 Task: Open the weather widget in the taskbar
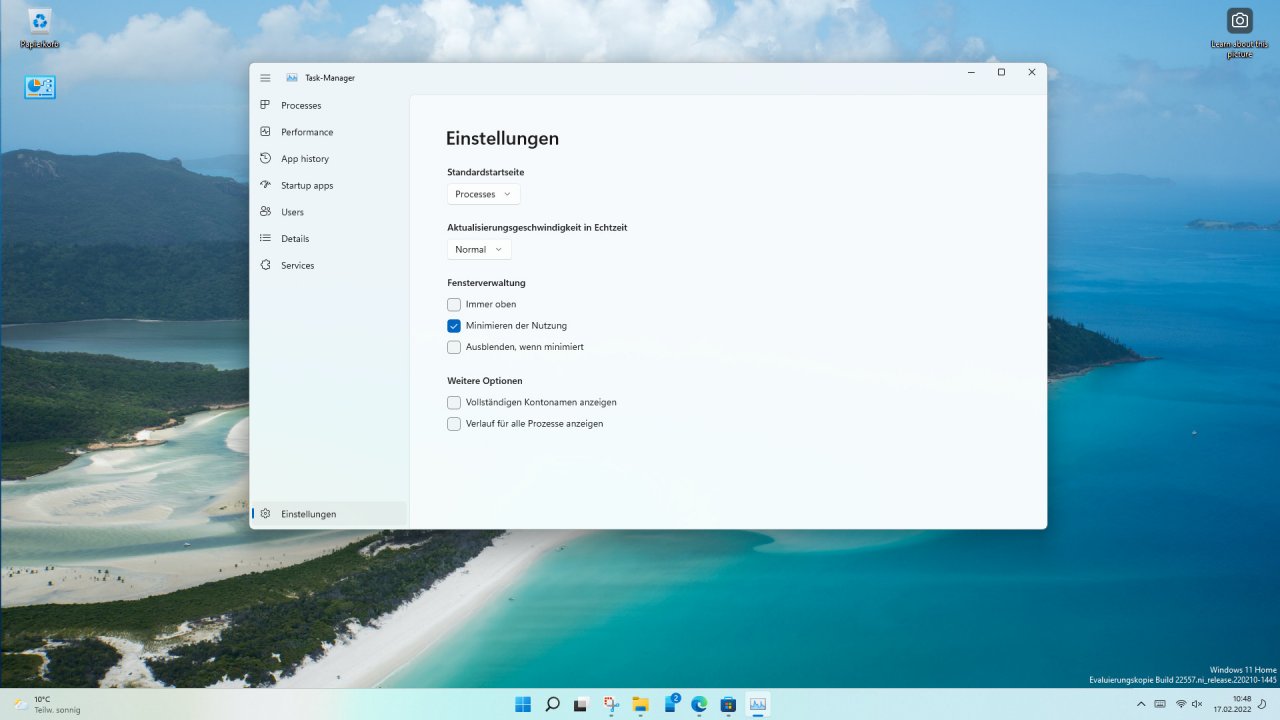[x=46, y=704]
